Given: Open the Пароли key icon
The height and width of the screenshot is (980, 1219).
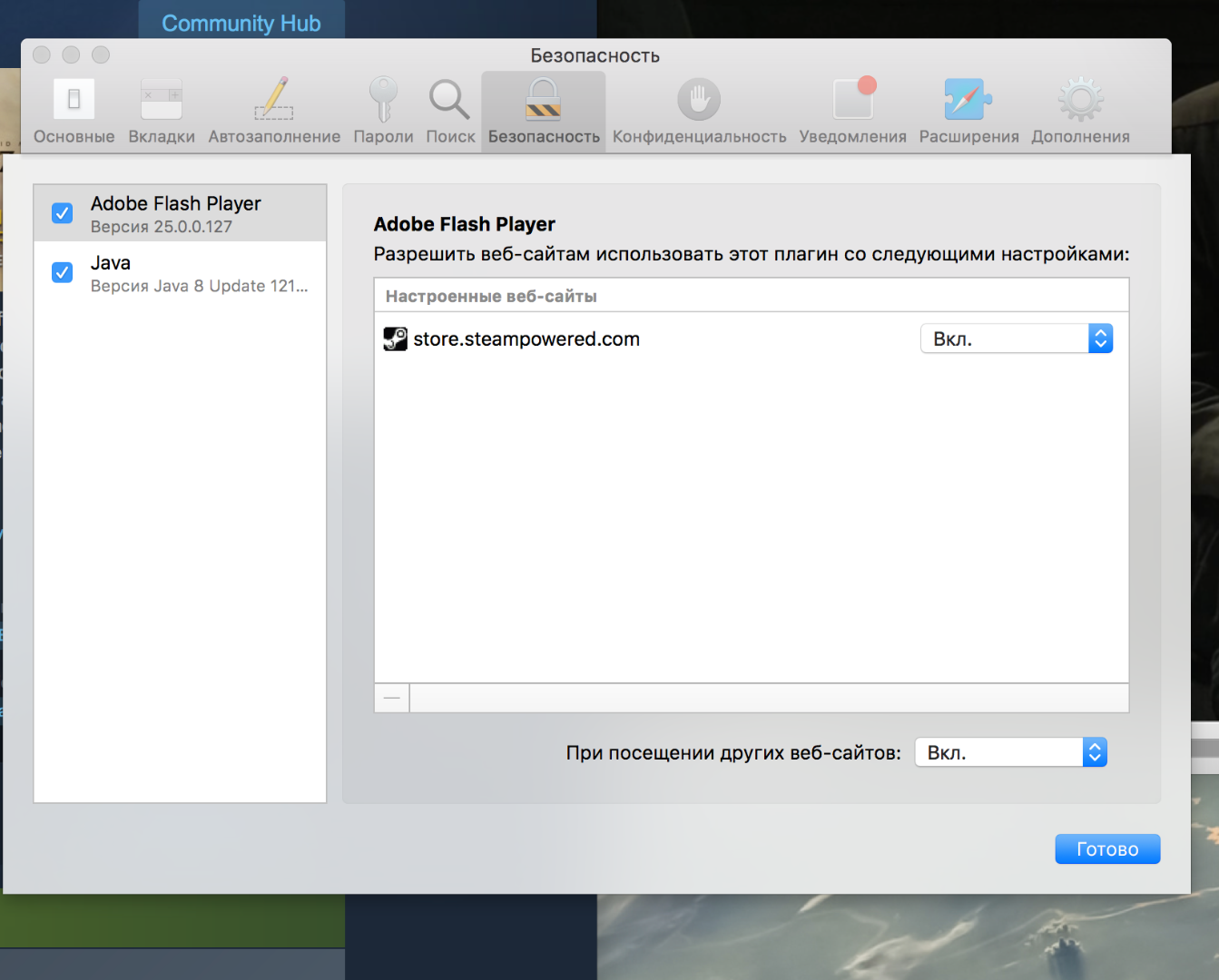Looking at the screenshot, I should (383, 99).
